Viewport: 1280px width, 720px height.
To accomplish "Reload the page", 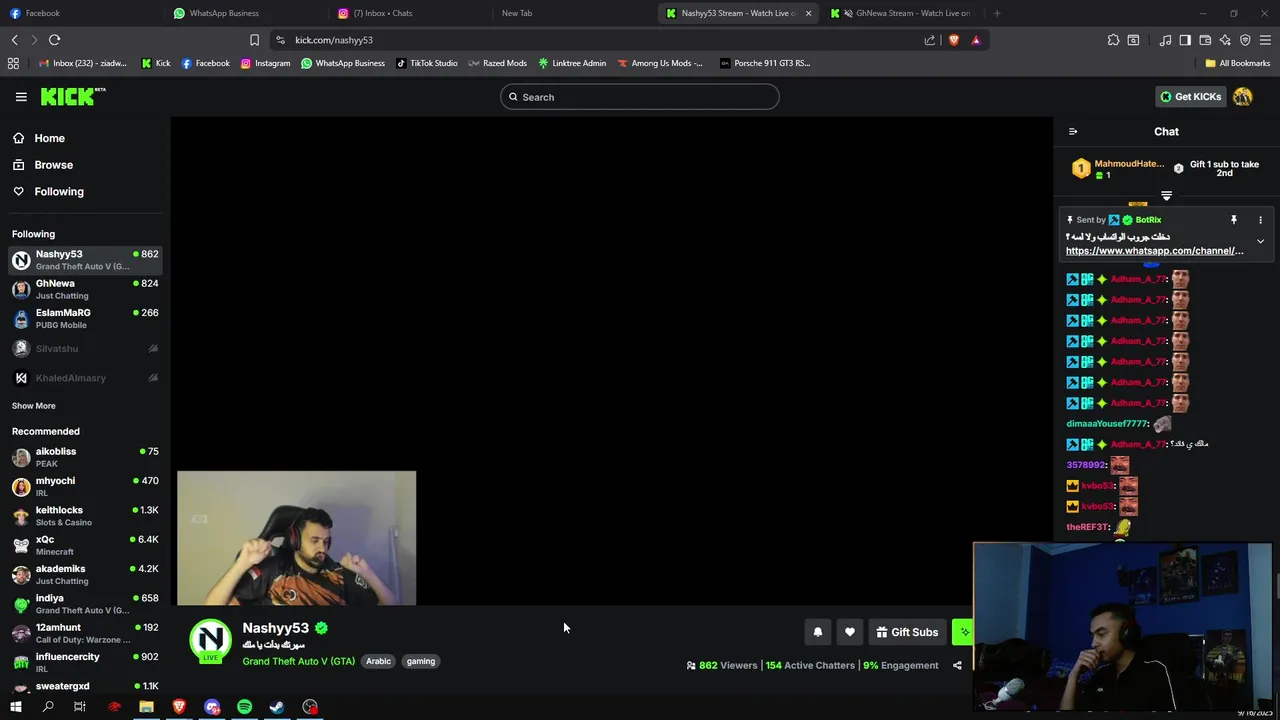I will (x=54, y=40).
